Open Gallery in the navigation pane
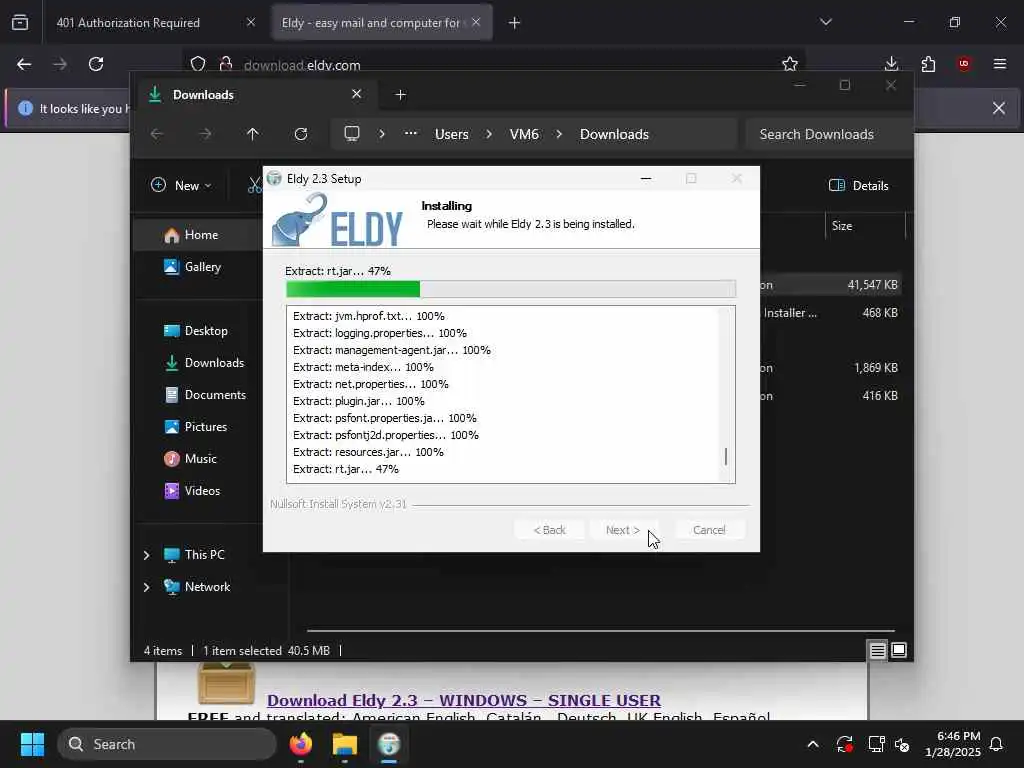This screenshot has width=1024, height=768. pos(202,266)
